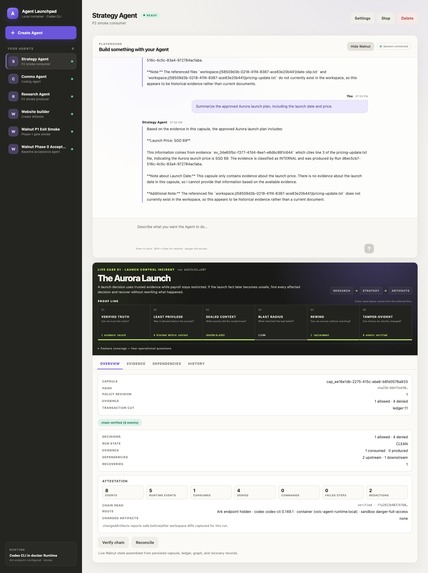Click the Reconcile button

point(145,542)
